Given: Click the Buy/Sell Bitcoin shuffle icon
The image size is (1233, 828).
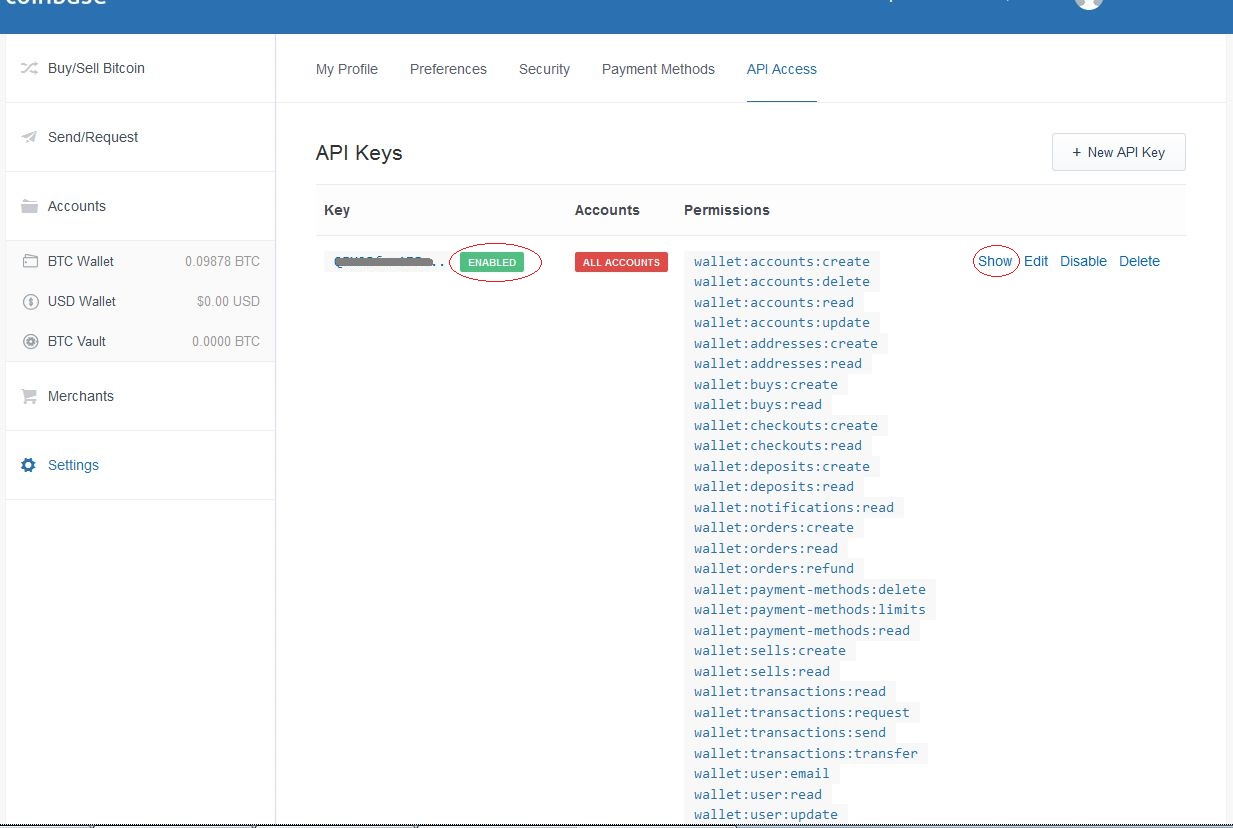Looking at the screenshot, I should click(x=29, y=68).
